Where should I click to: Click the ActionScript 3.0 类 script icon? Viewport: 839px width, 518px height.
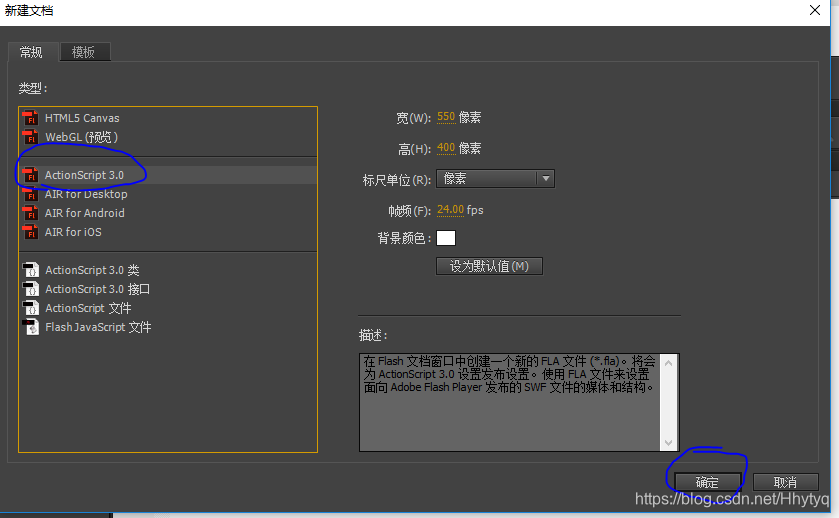click(x=30, y=270)
